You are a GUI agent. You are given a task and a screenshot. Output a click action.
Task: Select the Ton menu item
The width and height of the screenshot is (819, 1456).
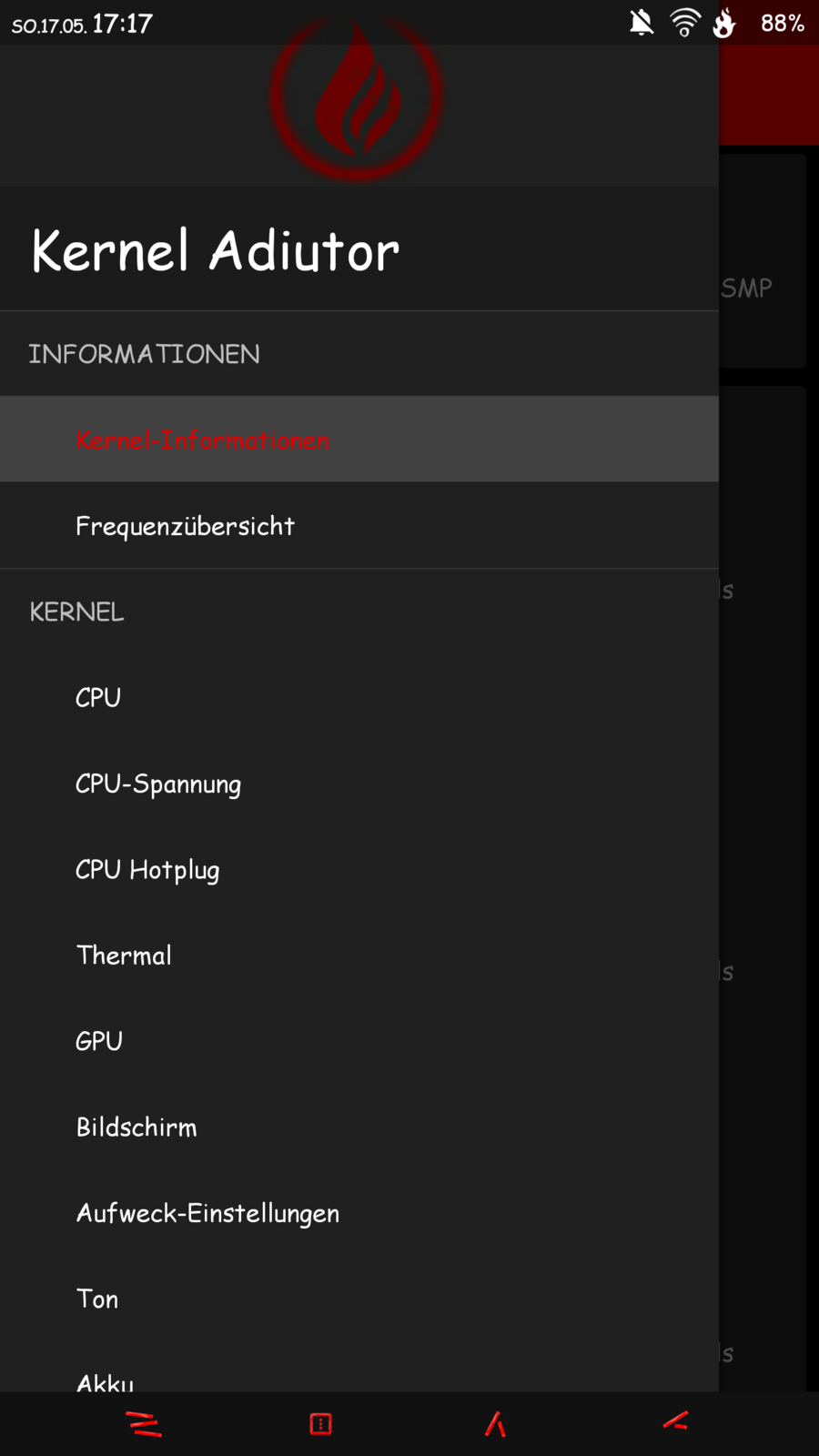pyautogui.click(x=97, y=1299)
